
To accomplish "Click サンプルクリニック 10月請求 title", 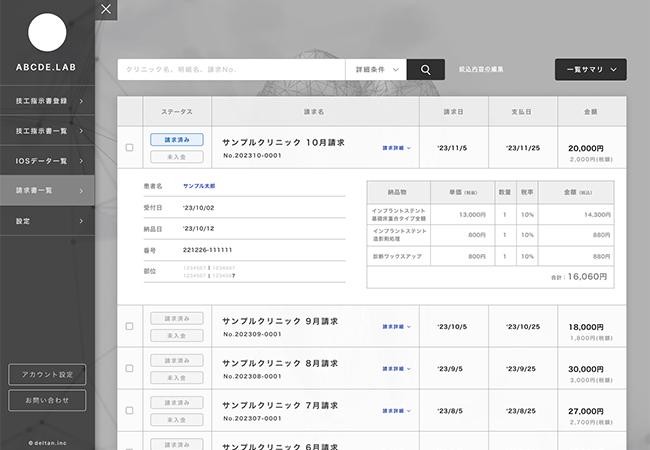I will tap(284, 143).
